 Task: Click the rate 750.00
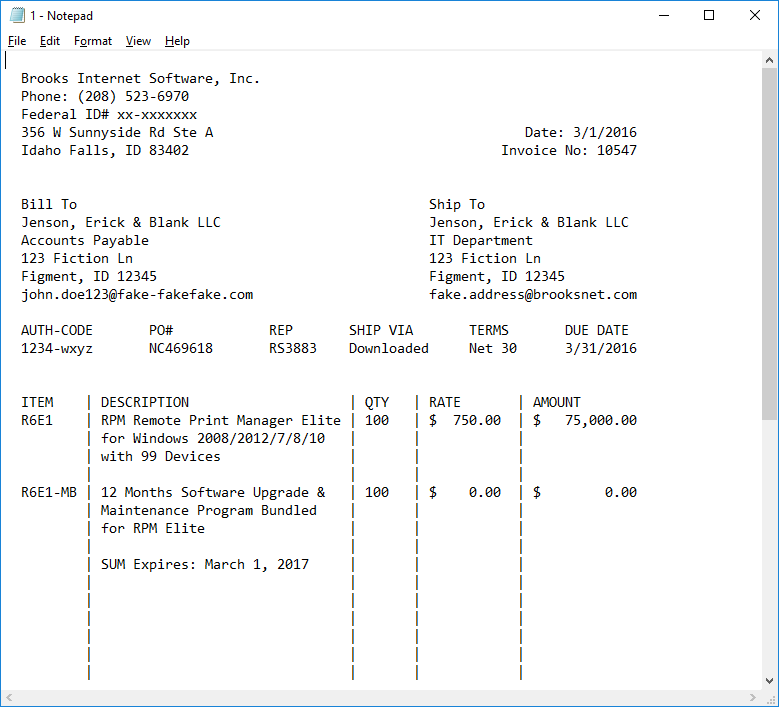pos(477,421)
